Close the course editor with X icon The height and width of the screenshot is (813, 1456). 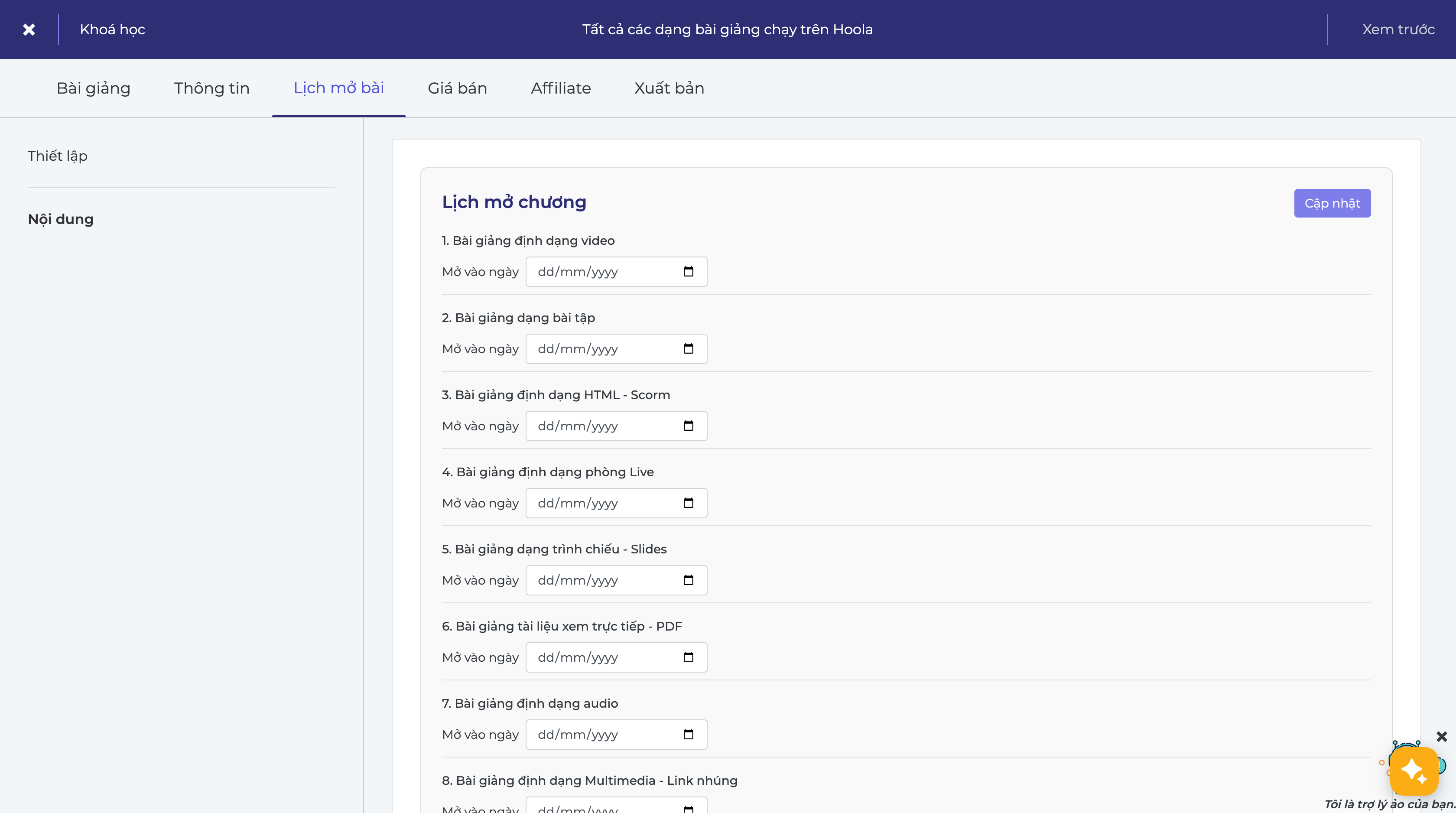tap(29, 29)
